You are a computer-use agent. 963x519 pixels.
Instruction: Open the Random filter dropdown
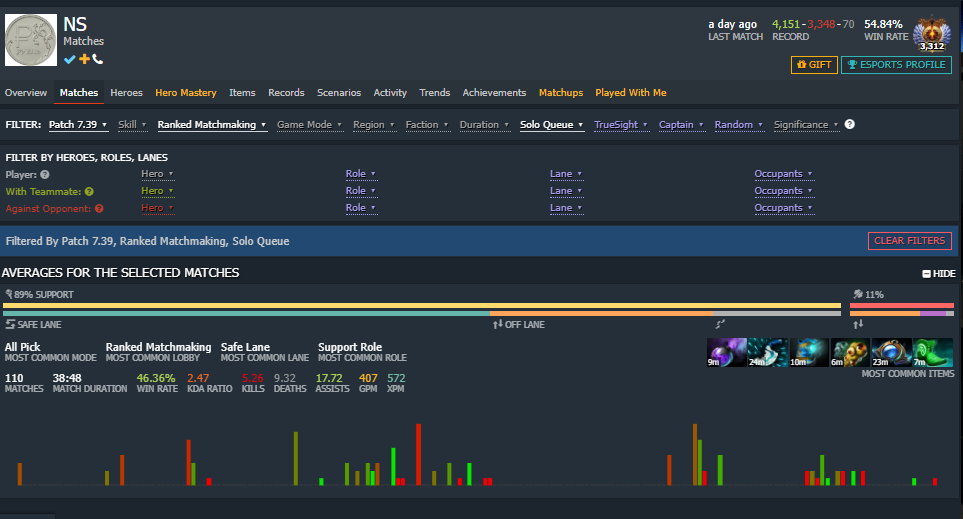click(x=739, y=125)
